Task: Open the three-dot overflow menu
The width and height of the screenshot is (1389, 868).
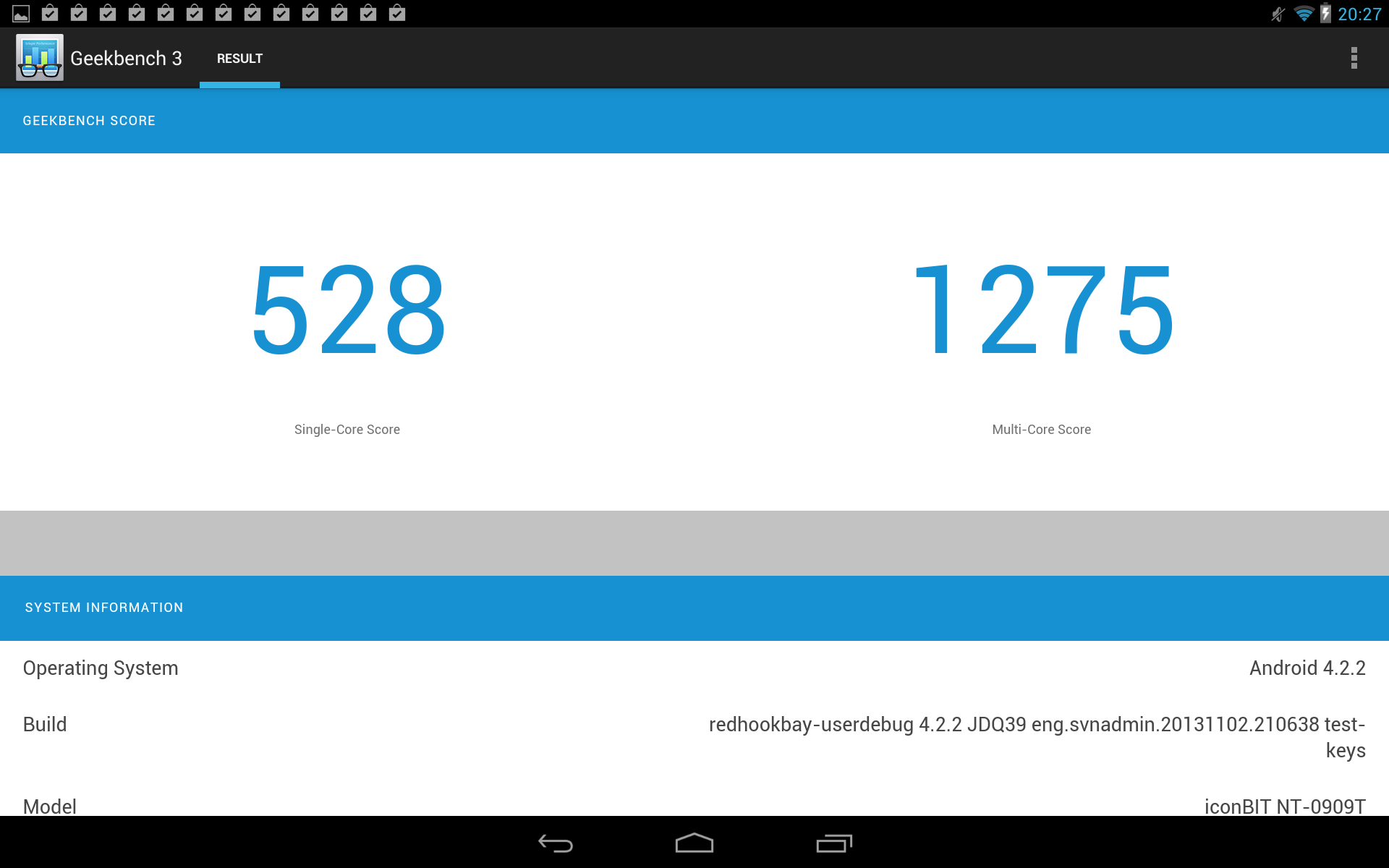Action: 1354,58
